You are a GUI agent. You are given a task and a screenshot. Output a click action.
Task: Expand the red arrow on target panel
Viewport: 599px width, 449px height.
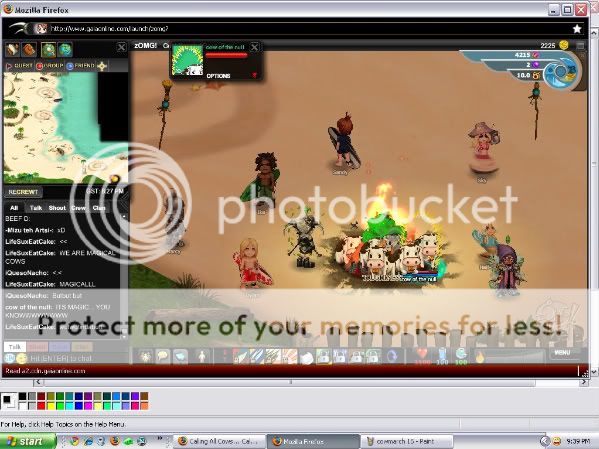click(254, 76)
